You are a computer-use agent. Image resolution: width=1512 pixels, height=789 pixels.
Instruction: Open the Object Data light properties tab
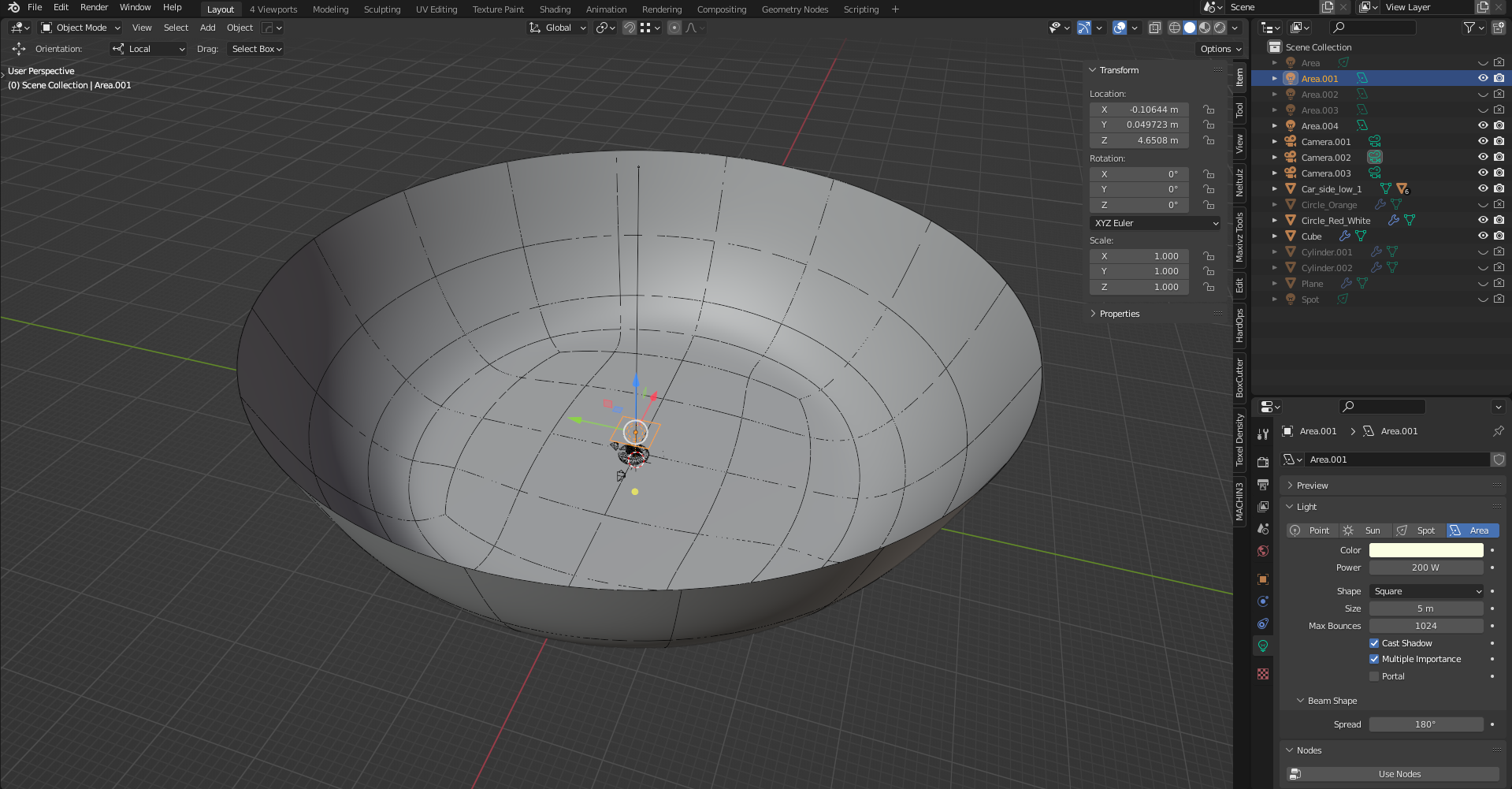(x=1263, y=646)
